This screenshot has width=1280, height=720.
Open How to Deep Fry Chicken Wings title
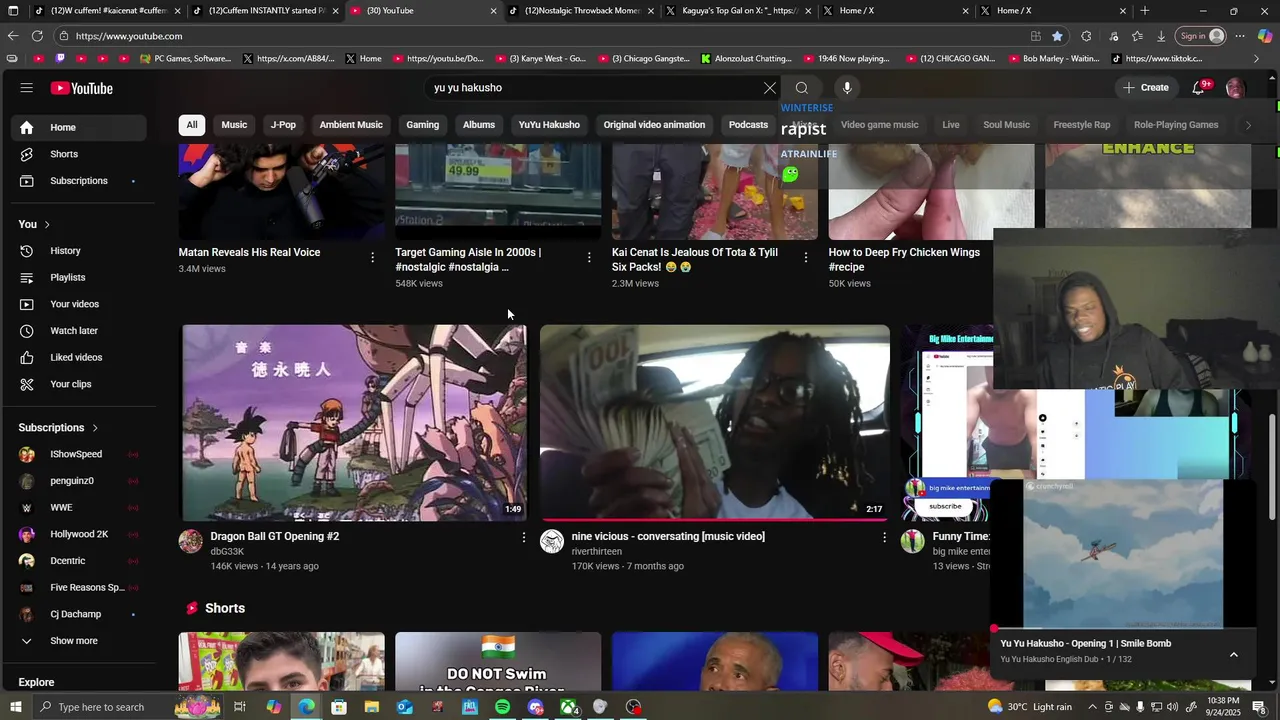904,260
